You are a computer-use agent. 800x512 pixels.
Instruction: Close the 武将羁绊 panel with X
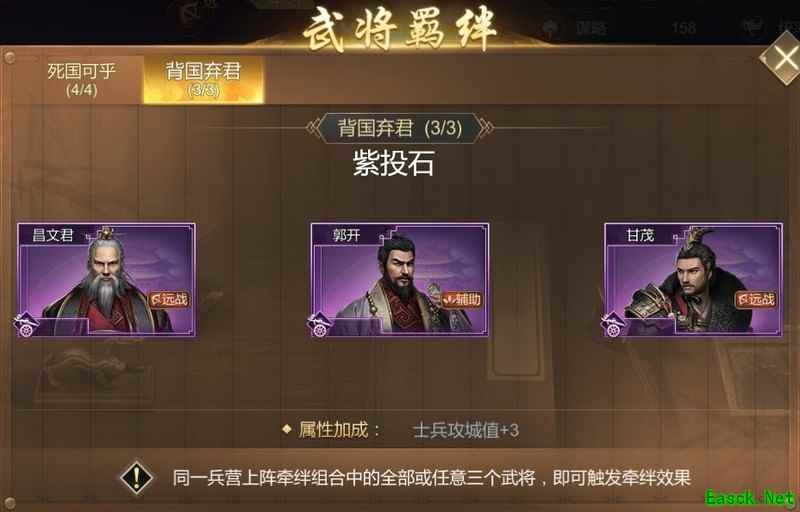point(781,59)
